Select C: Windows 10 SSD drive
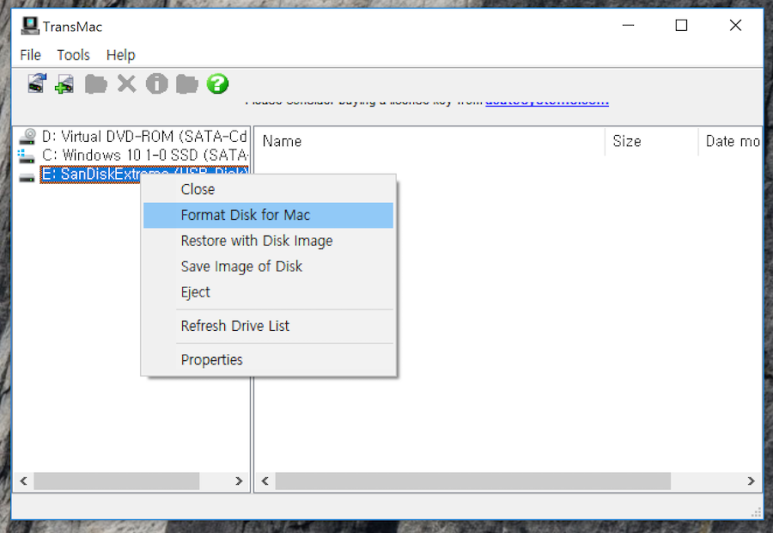The image size is (773, 533). point(145,155)
